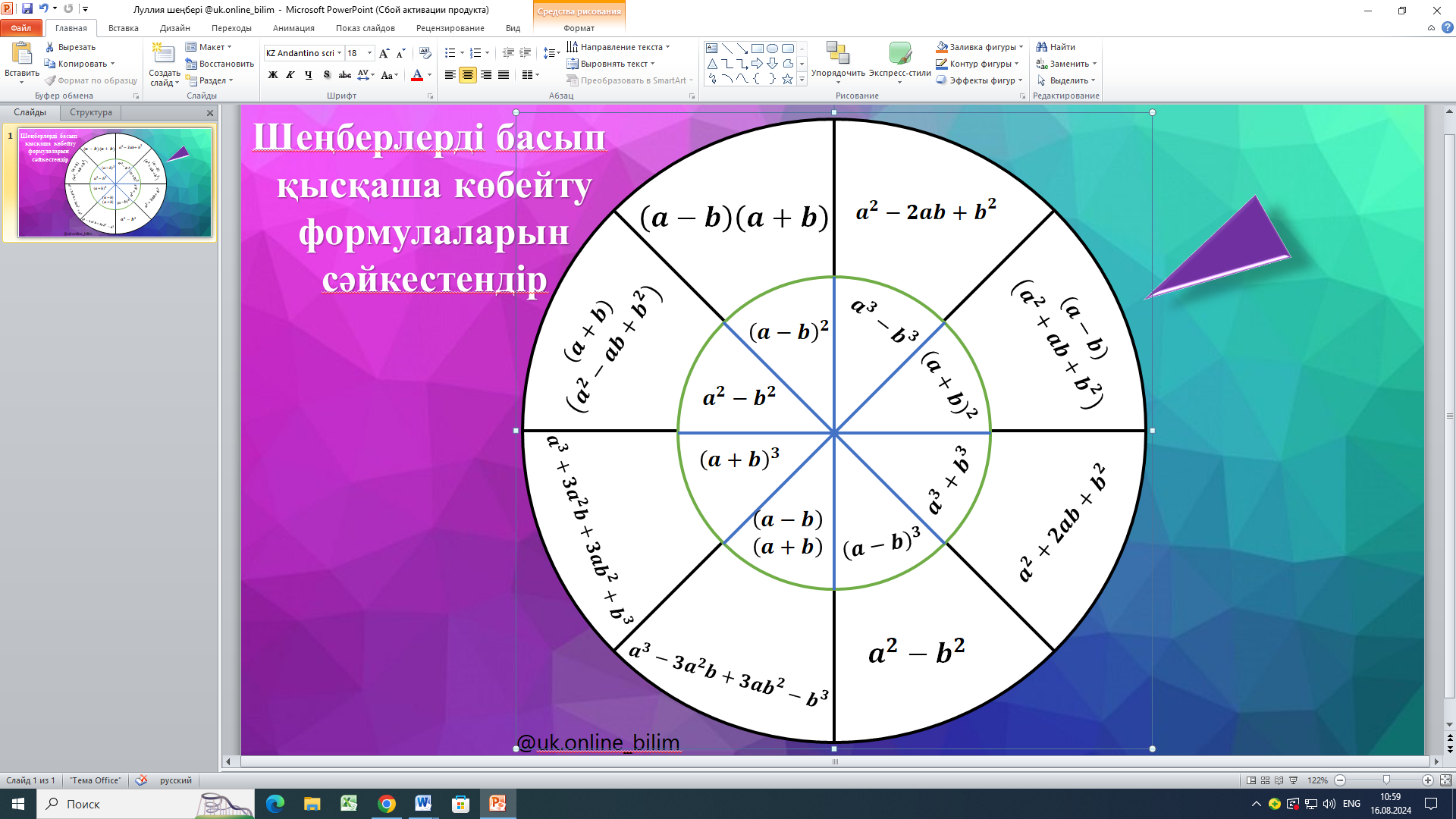Open the font name dropdown
The height and width of the screenshot is (819, 1456).
(339, 53)
